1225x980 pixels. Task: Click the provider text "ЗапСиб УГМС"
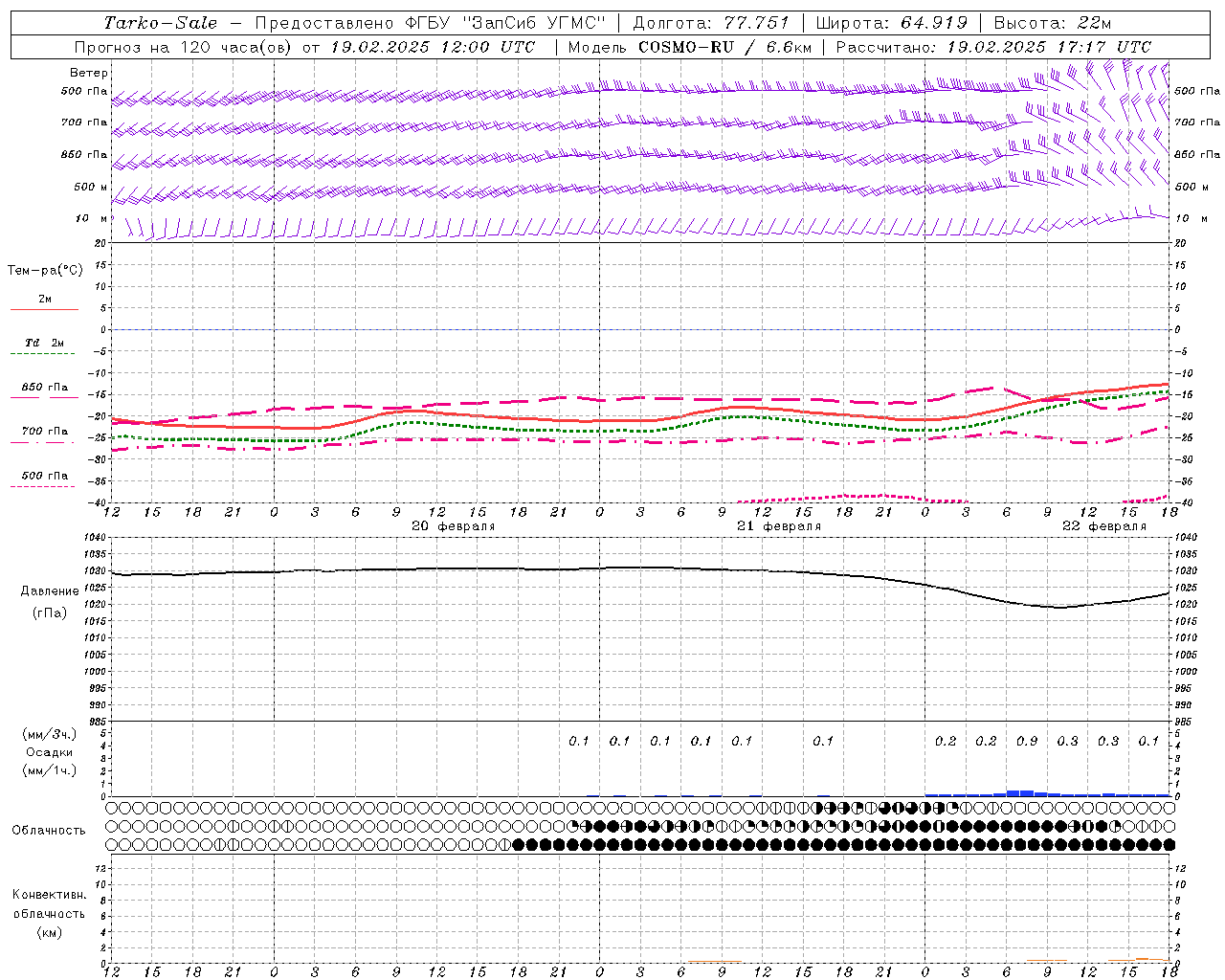click(x=535, y=23)
